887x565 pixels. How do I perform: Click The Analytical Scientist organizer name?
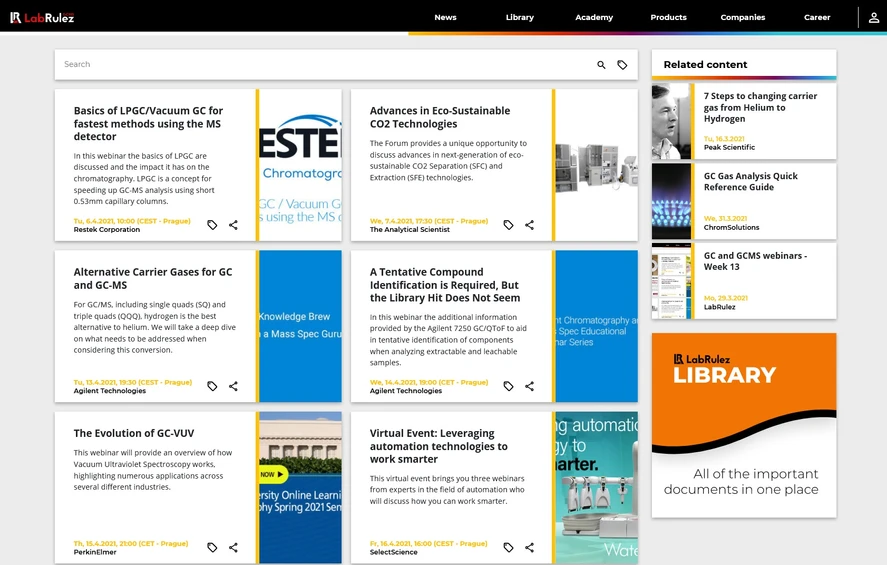click(410, 230)
